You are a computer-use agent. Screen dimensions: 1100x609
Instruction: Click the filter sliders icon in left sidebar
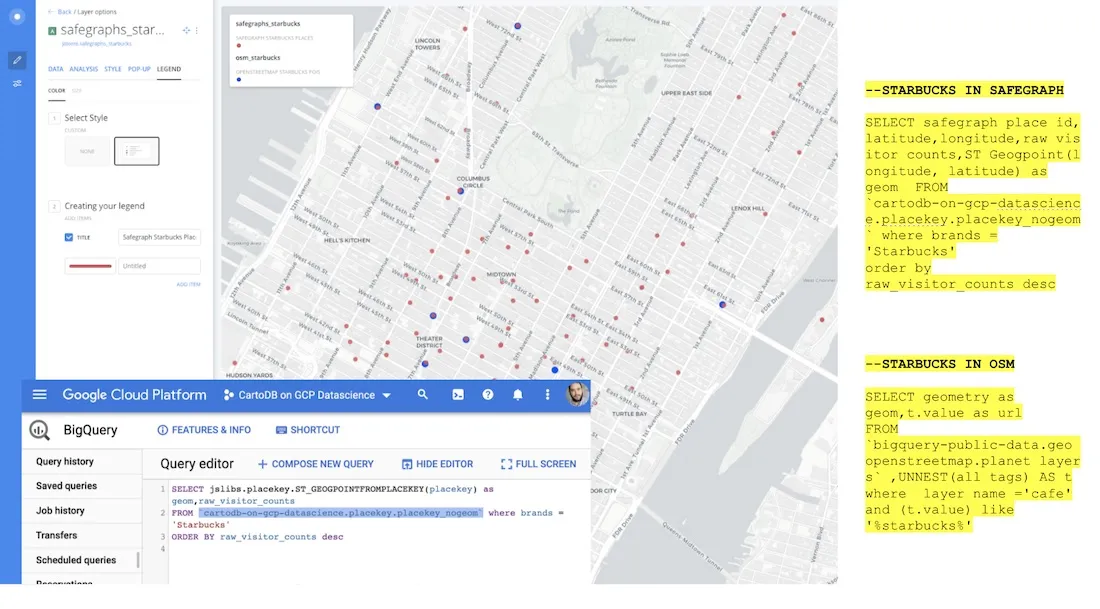click(x=17, y=83)
